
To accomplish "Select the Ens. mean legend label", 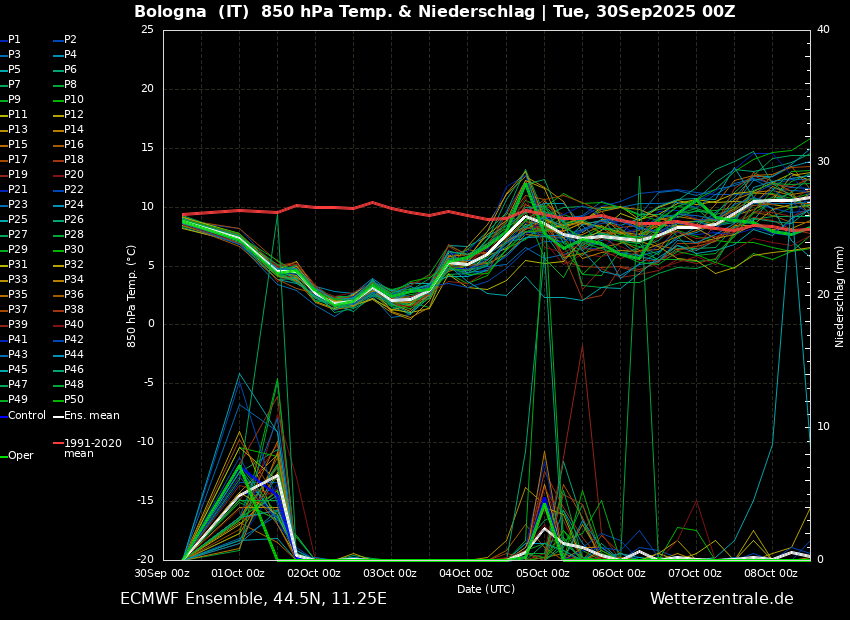I will pos(91,415).
